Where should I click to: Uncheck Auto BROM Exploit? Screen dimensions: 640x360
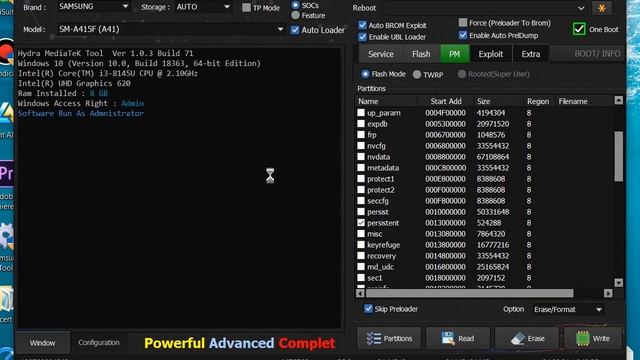(362, 25)
